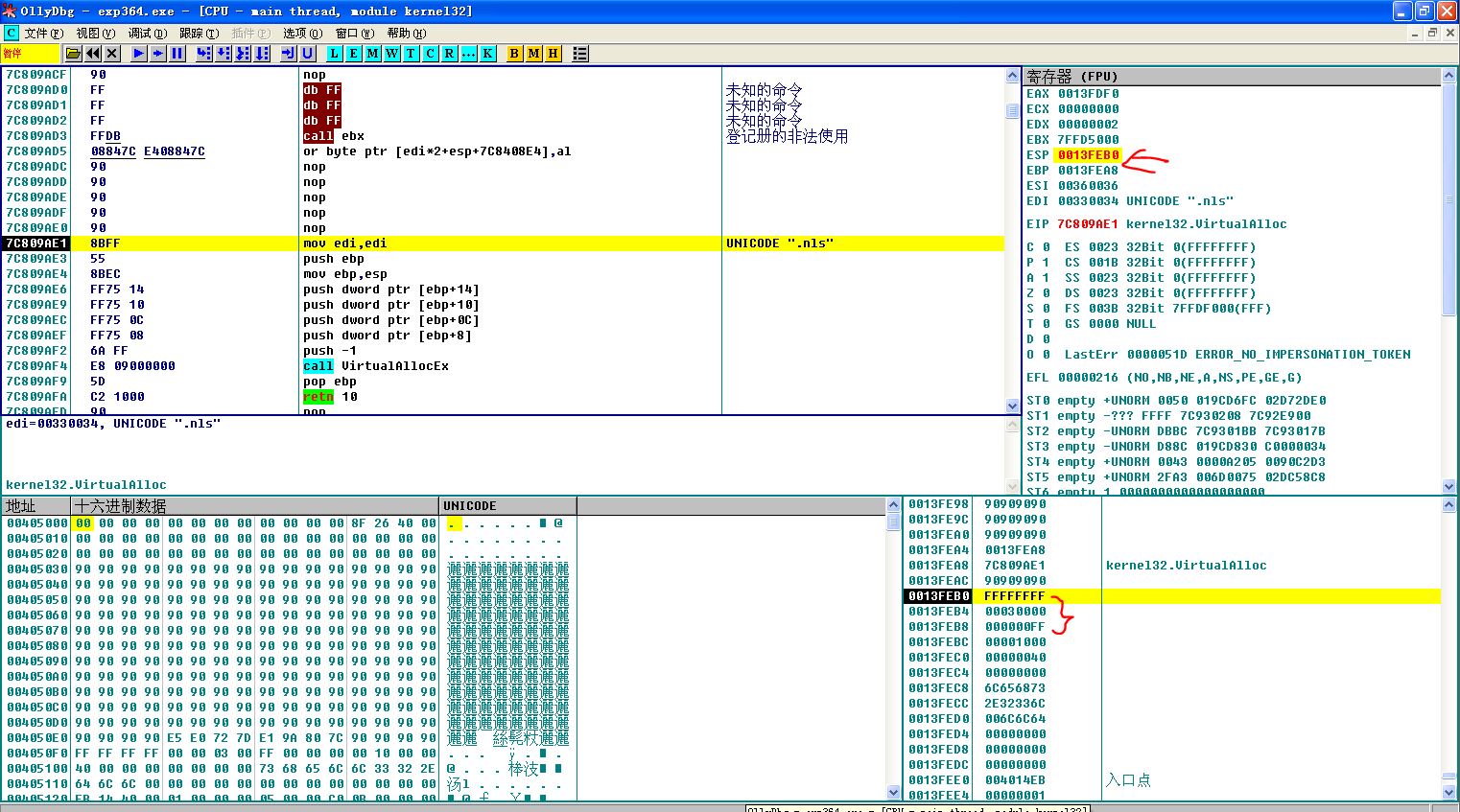Click the down arrow of the registers pane scrollbar
The image size is (1460, 812).
point(1449,486)
